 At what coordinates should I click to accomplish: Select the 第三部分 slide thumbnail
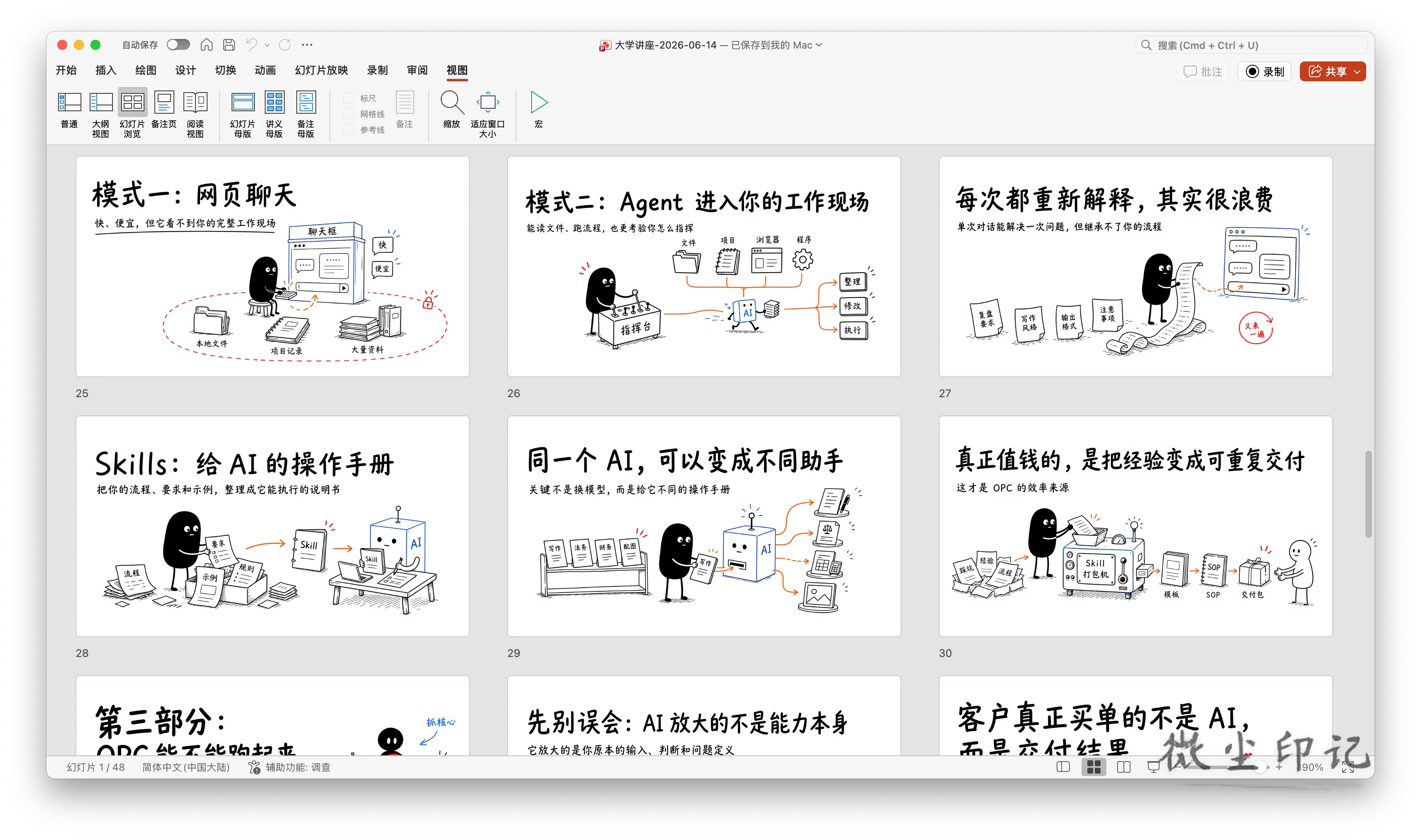coord(273,716)
